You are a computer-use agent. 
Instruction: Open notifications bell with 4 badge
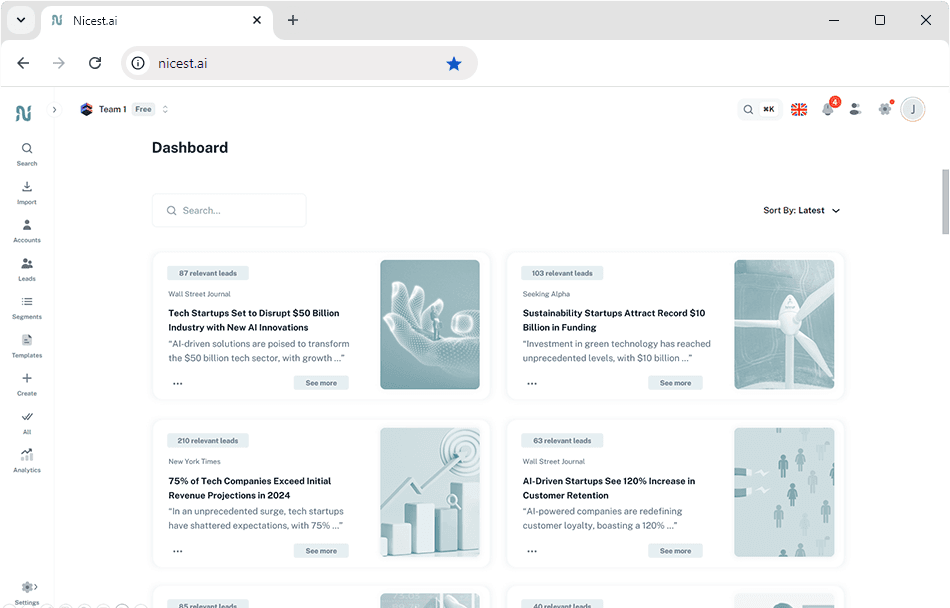[x=828, y=109]
